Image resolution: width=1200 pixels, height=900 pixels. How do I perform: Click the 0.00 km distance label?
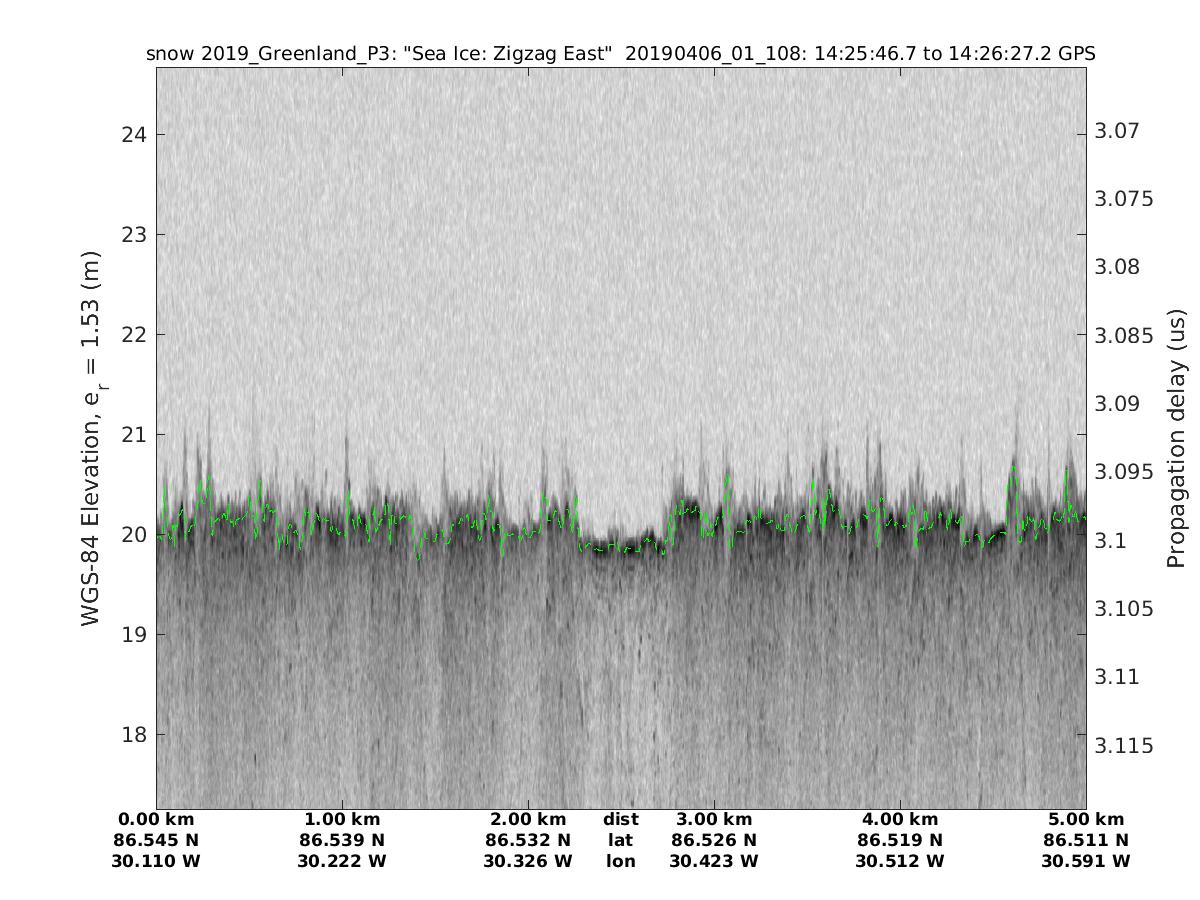point(157,819)
